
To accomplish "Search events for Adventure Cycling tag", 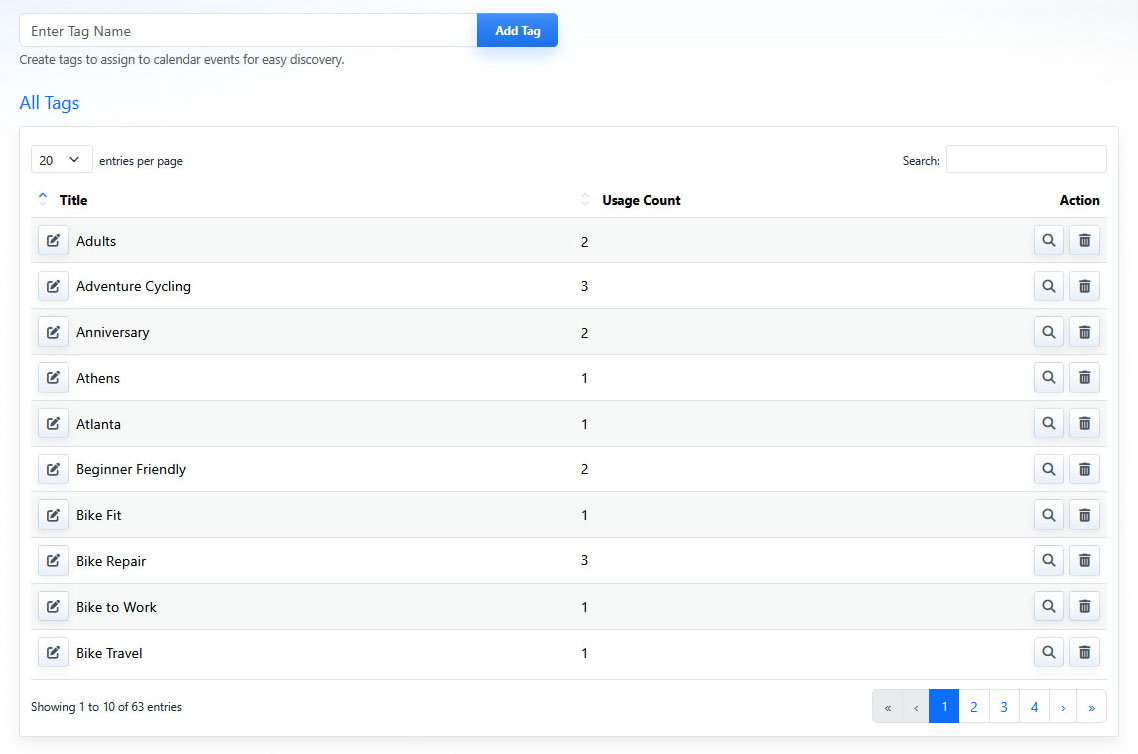I will [1049, 286].
